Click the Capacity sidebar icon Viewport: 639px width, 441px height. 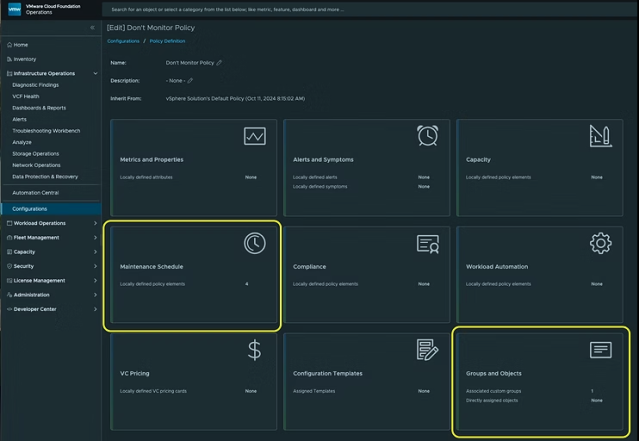9,252
